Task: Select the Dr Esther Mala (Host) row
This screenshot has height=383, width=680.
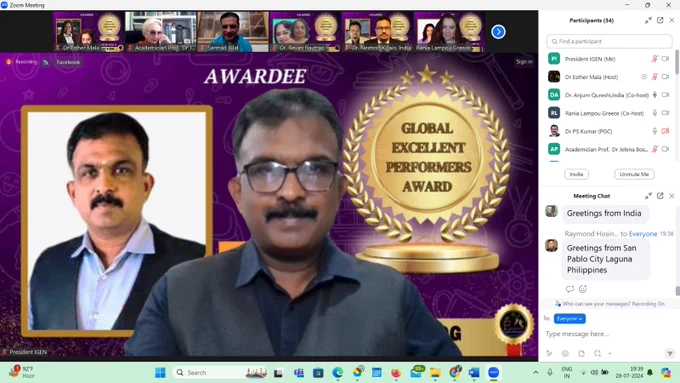Action: pyautogui.click(x=609, y=77)
